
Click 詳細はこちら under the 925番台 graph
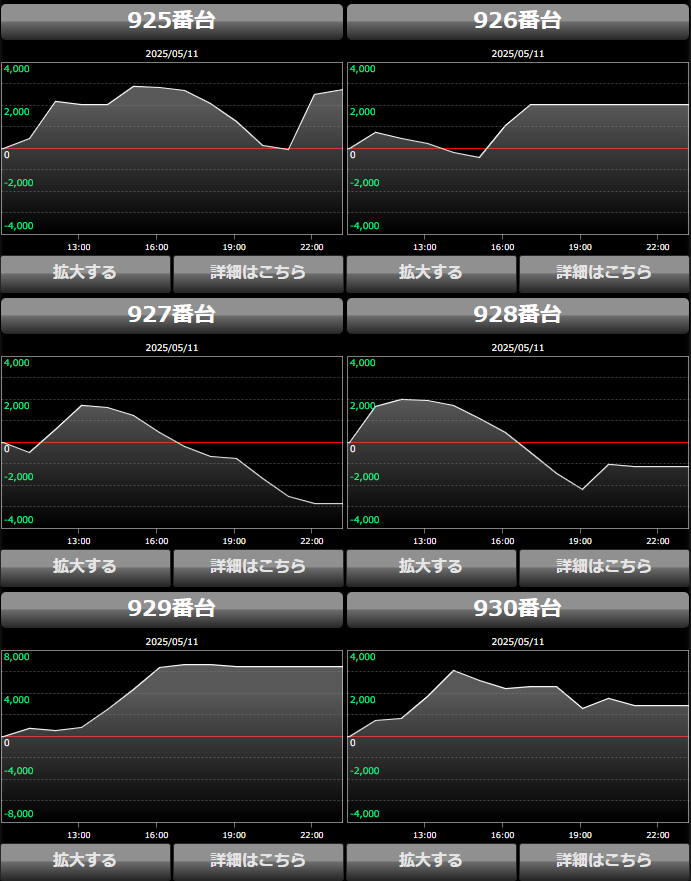[x=258, y=274]
